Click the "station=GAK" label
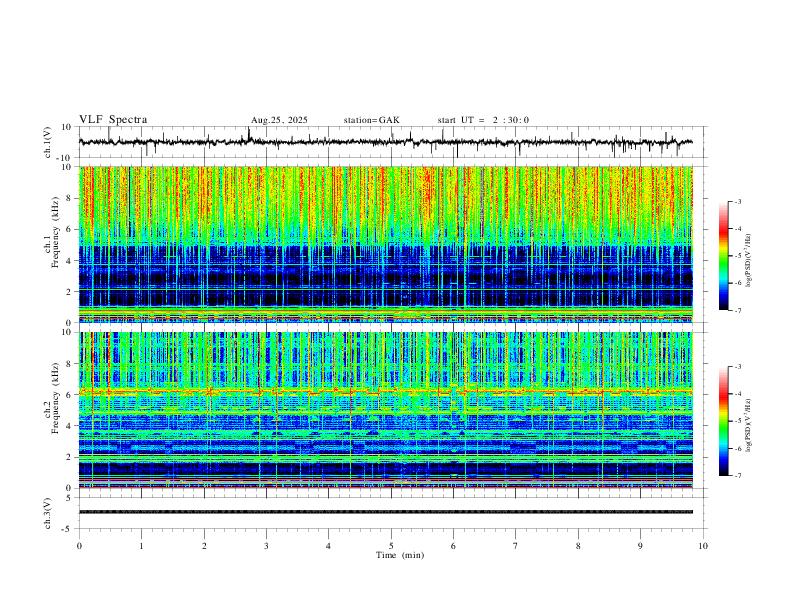The height and width of the screenshot is (612, 792). point(371,120)
